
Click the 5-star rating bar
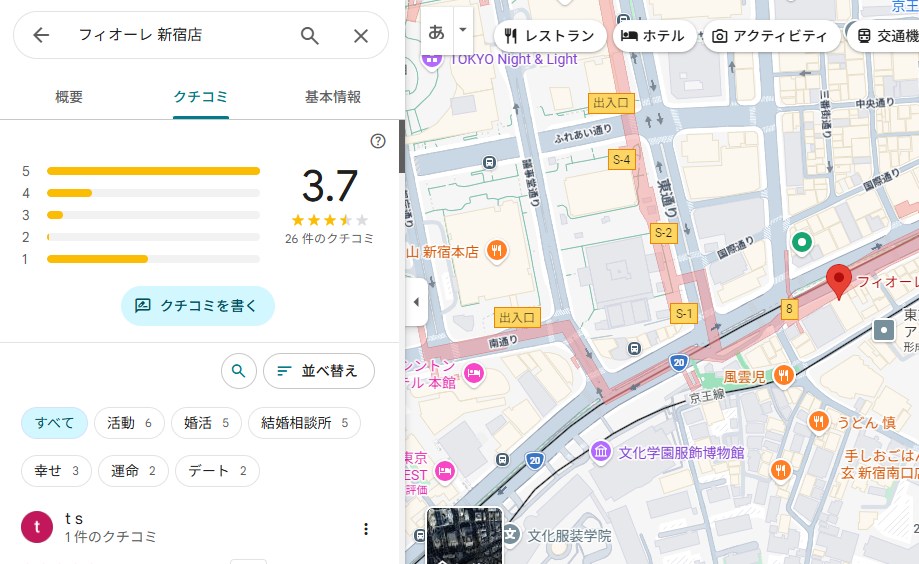point(153,171)
